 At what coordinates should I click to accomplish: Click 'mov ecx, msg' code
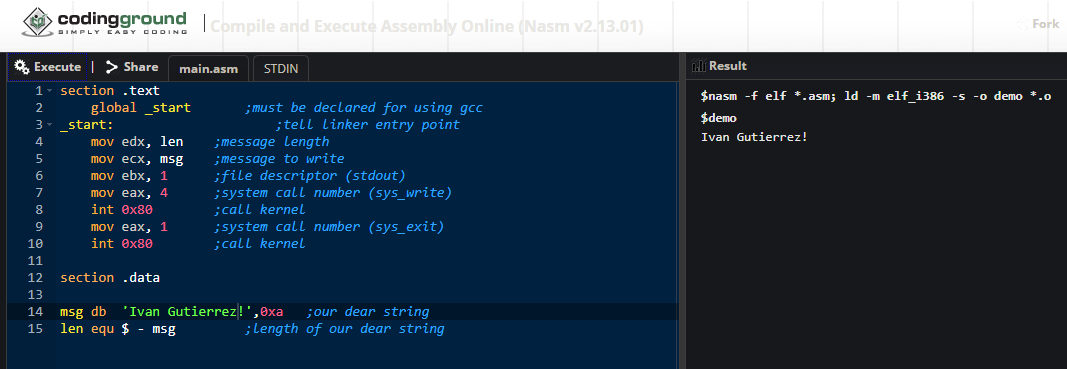[137, 159]
